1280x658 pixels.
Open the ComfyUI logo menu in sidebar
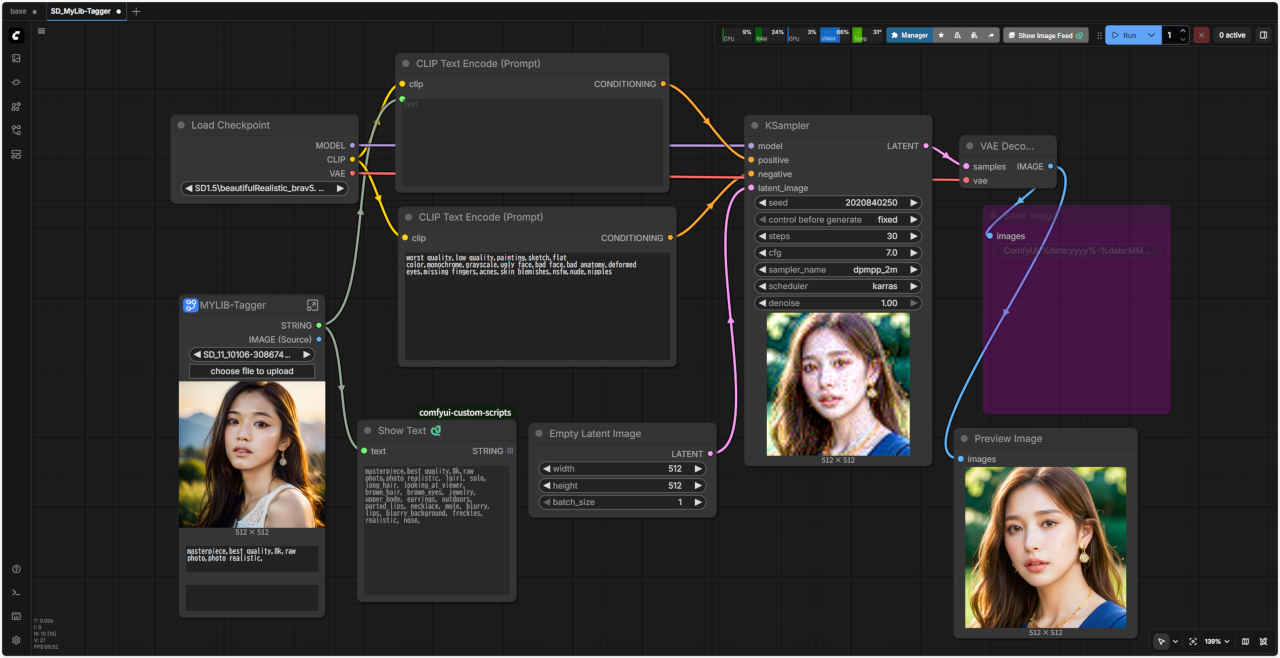pos(16,35)
